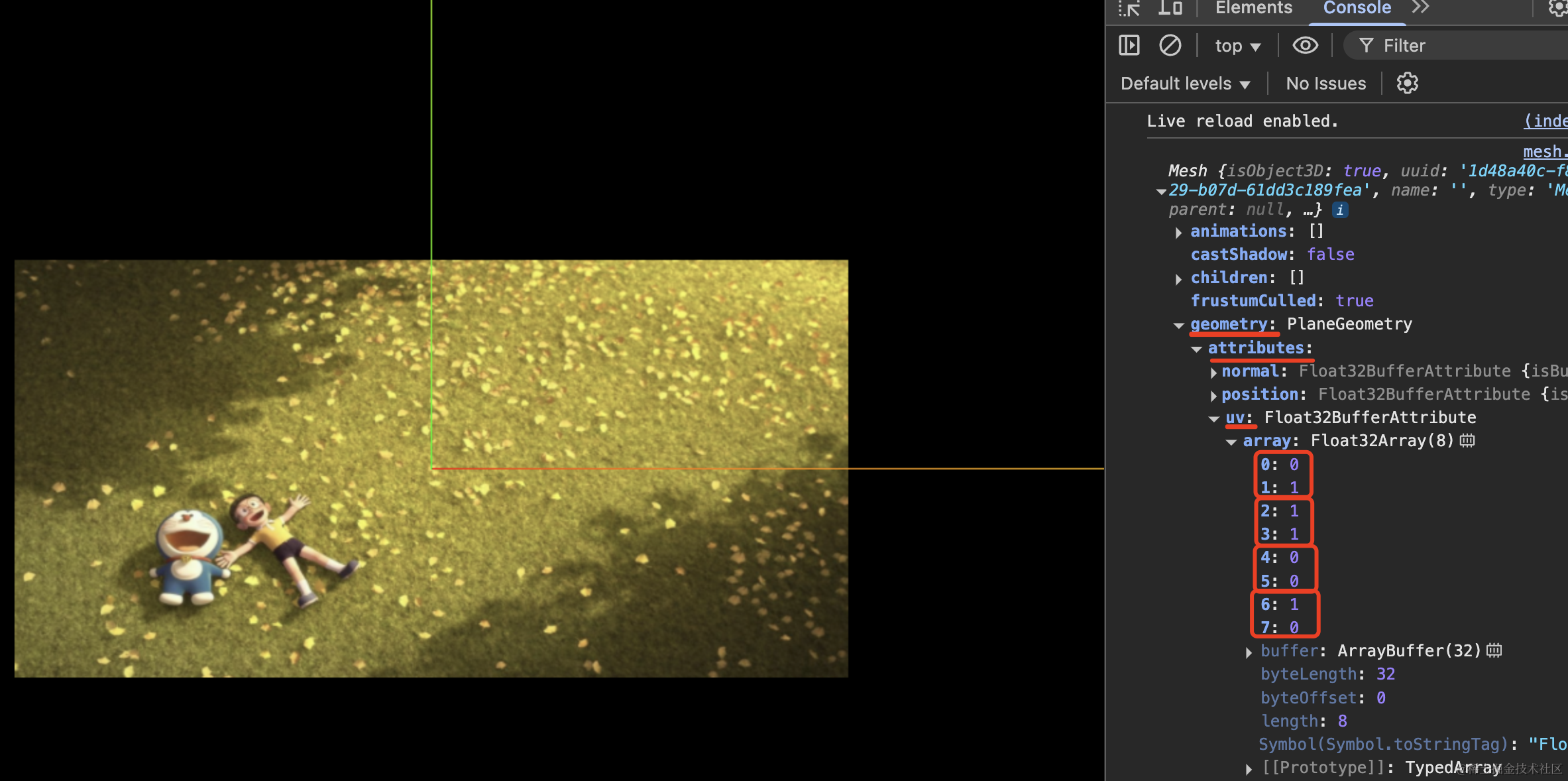Select the byteOffset: 0 property
The width and height of the screenshot is (1568, 781).
pos(1323,698)
